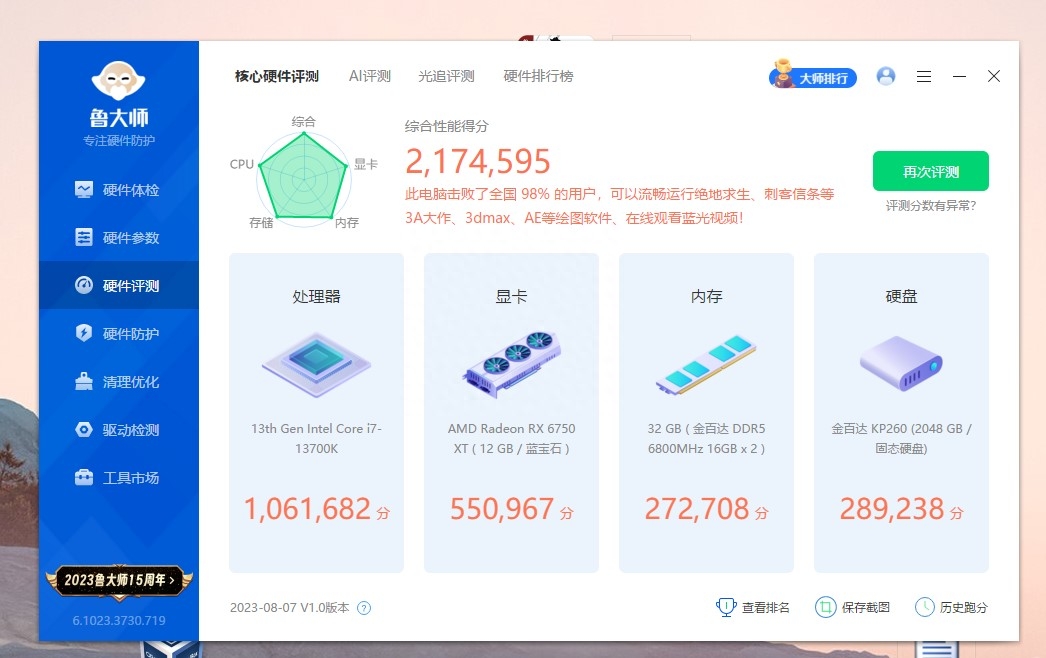Screen dimensions: 1046x658
Task: Click the overall score 2,174,595
Action: click(478, 161)
